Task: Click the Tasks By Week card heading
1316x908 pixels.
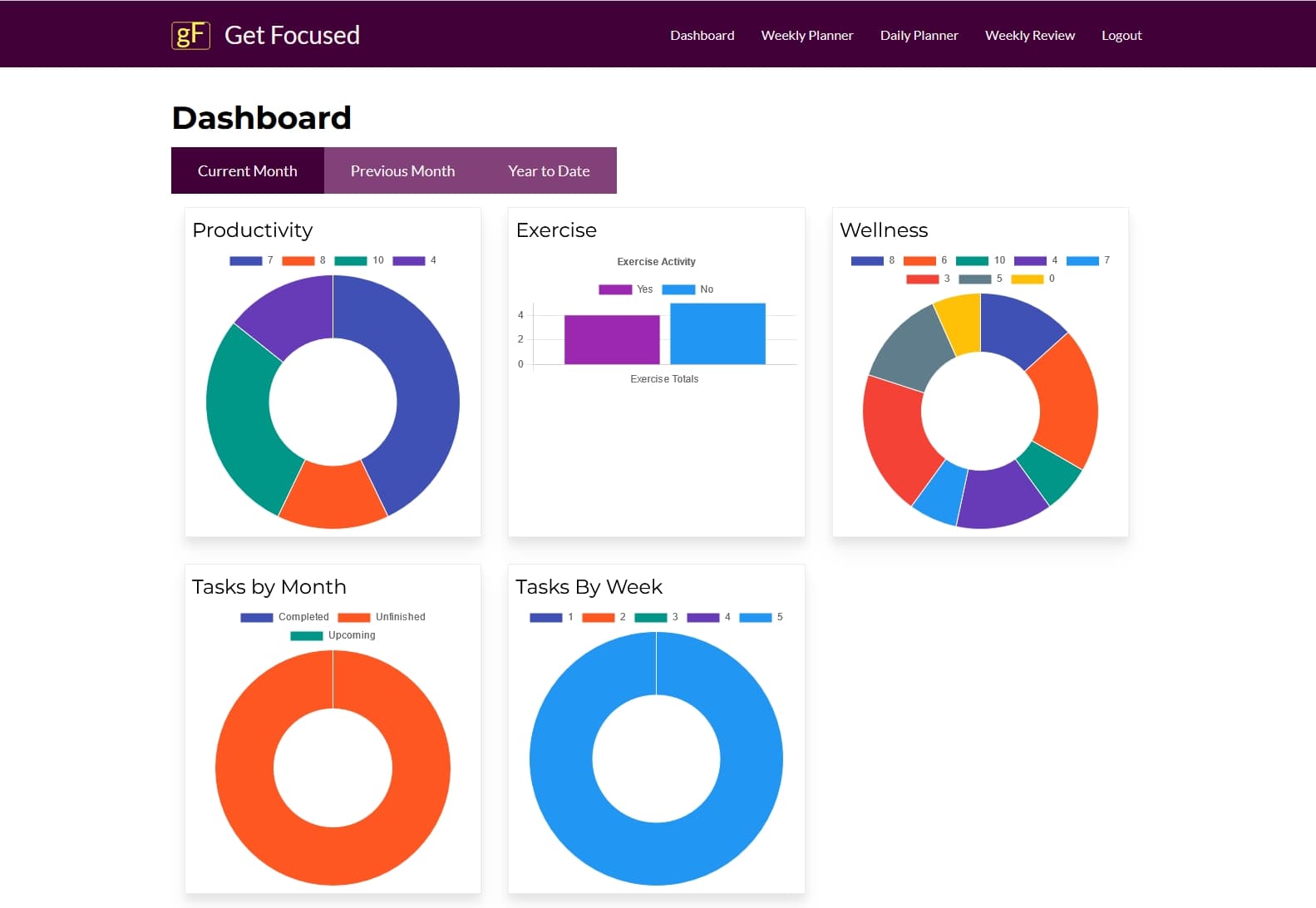Action: click(589, 587)
